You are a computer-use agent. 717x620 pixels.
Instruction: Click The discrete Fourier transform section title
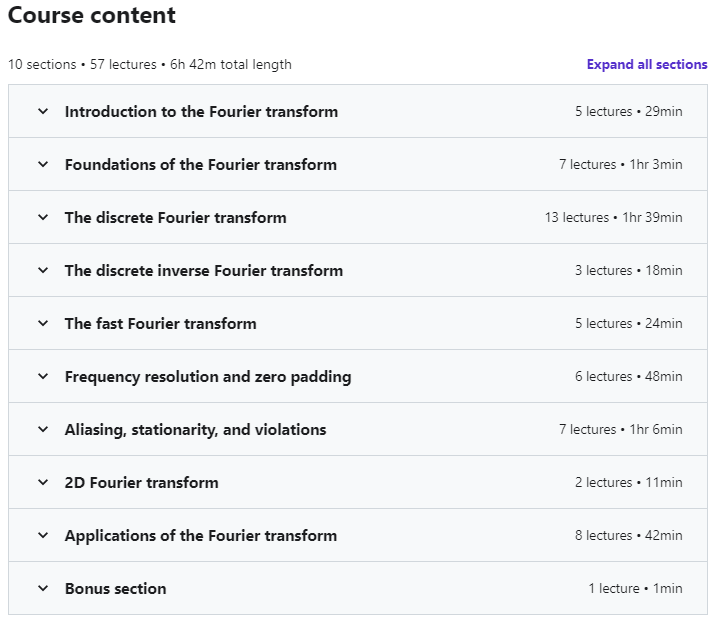coord(175,218)
